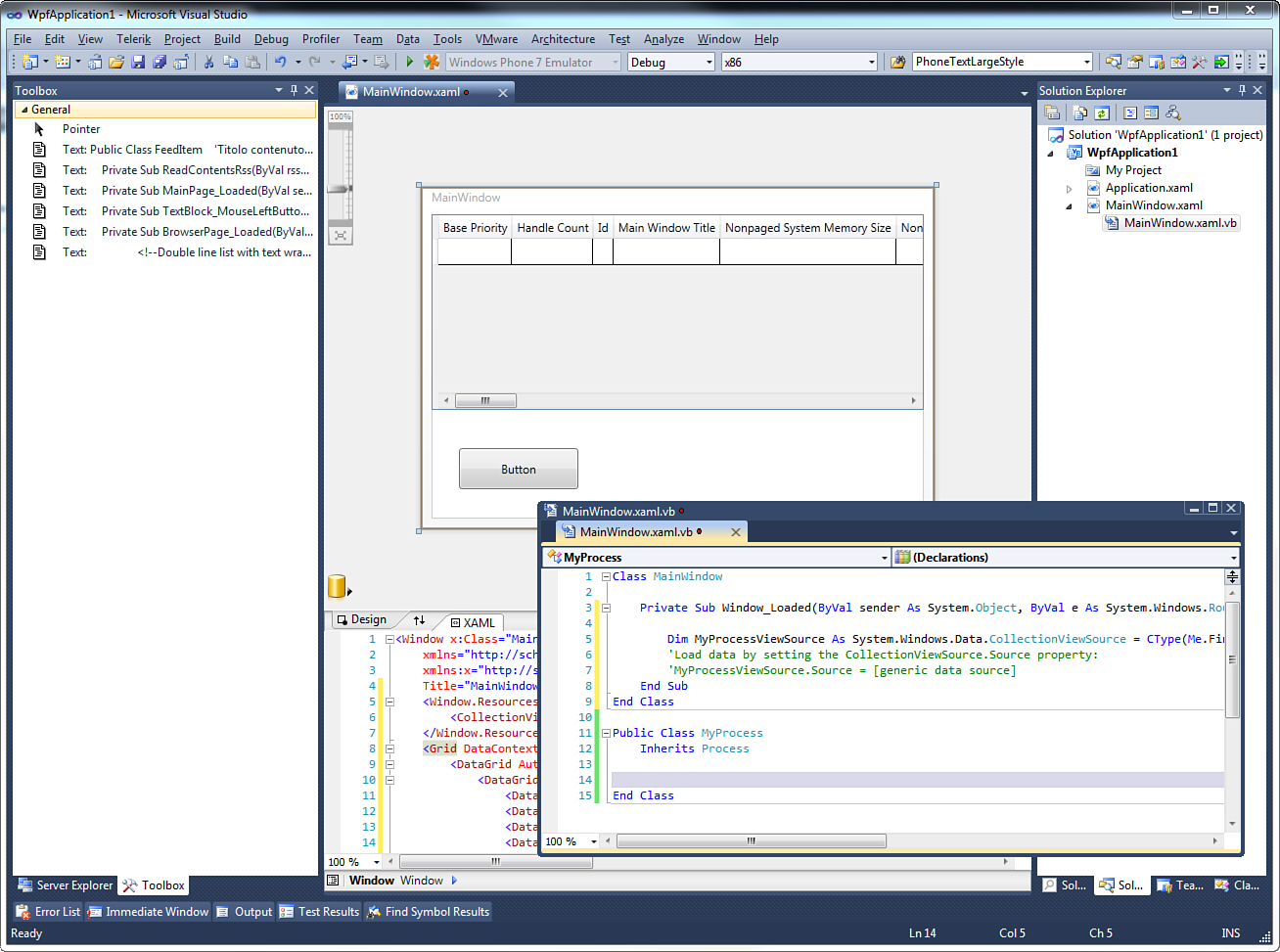Collapse the General toolbox group
Viewport: 1280px width, 952px height.
24,110
